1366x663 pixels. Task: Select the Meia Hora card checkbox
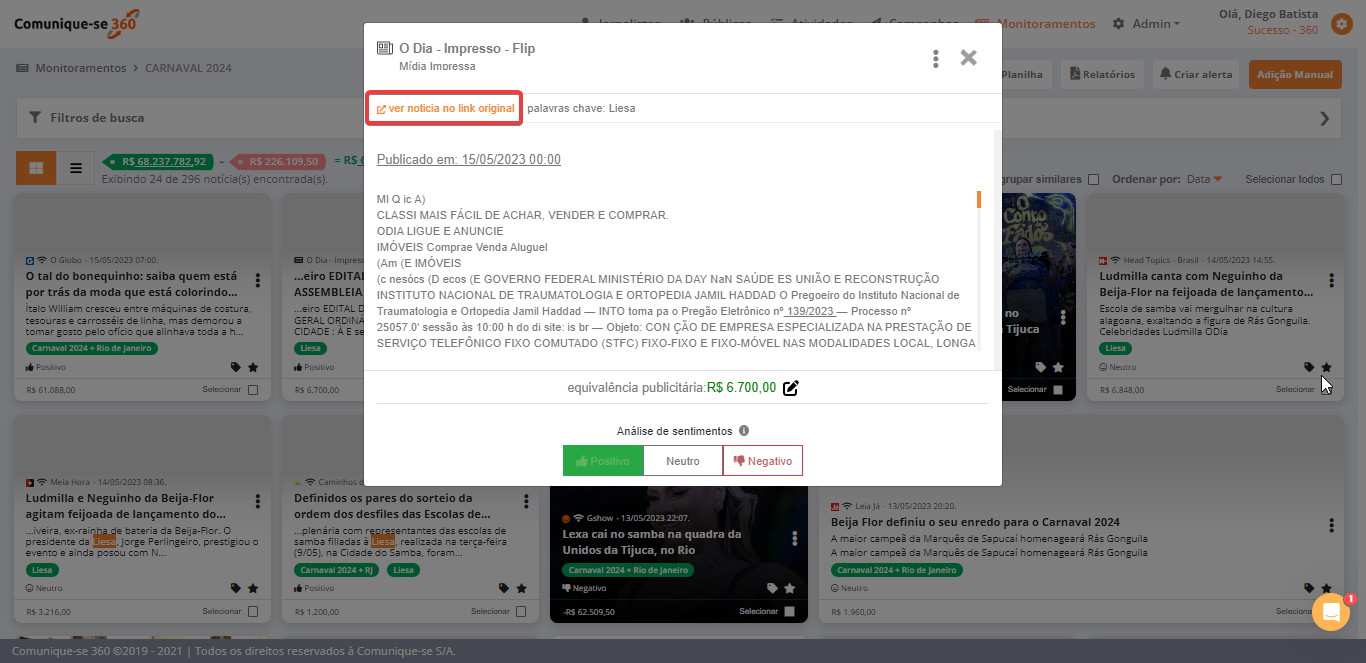click(253, 612)
